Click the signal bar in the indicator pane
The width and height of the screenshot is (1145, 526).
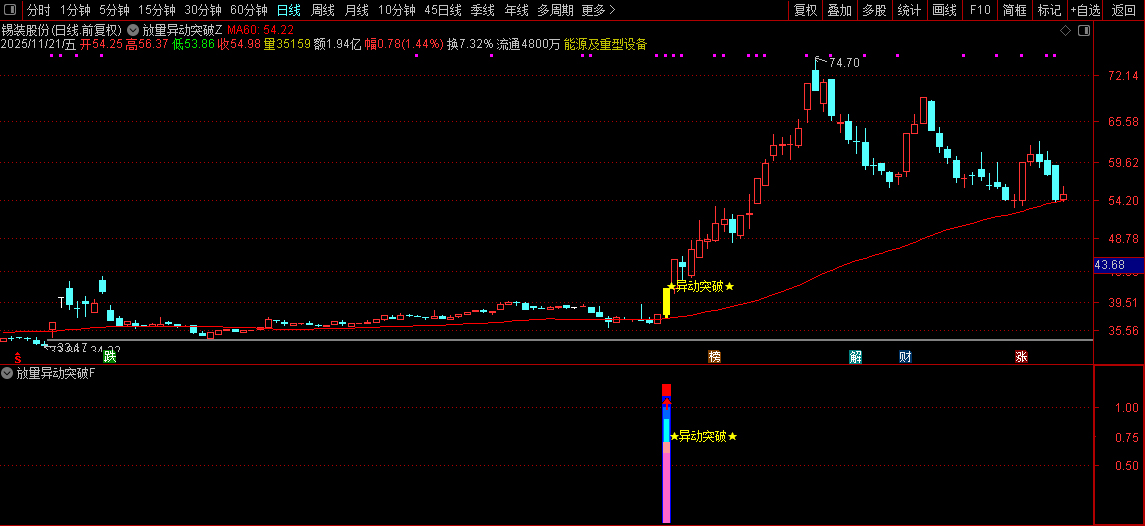666,453
